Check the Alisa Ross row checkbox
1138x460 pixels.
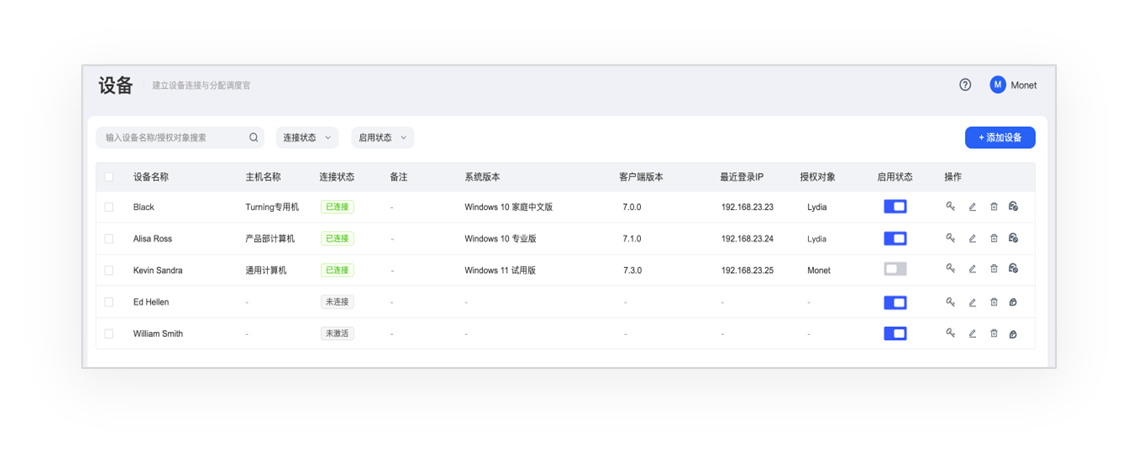point(109,239)
